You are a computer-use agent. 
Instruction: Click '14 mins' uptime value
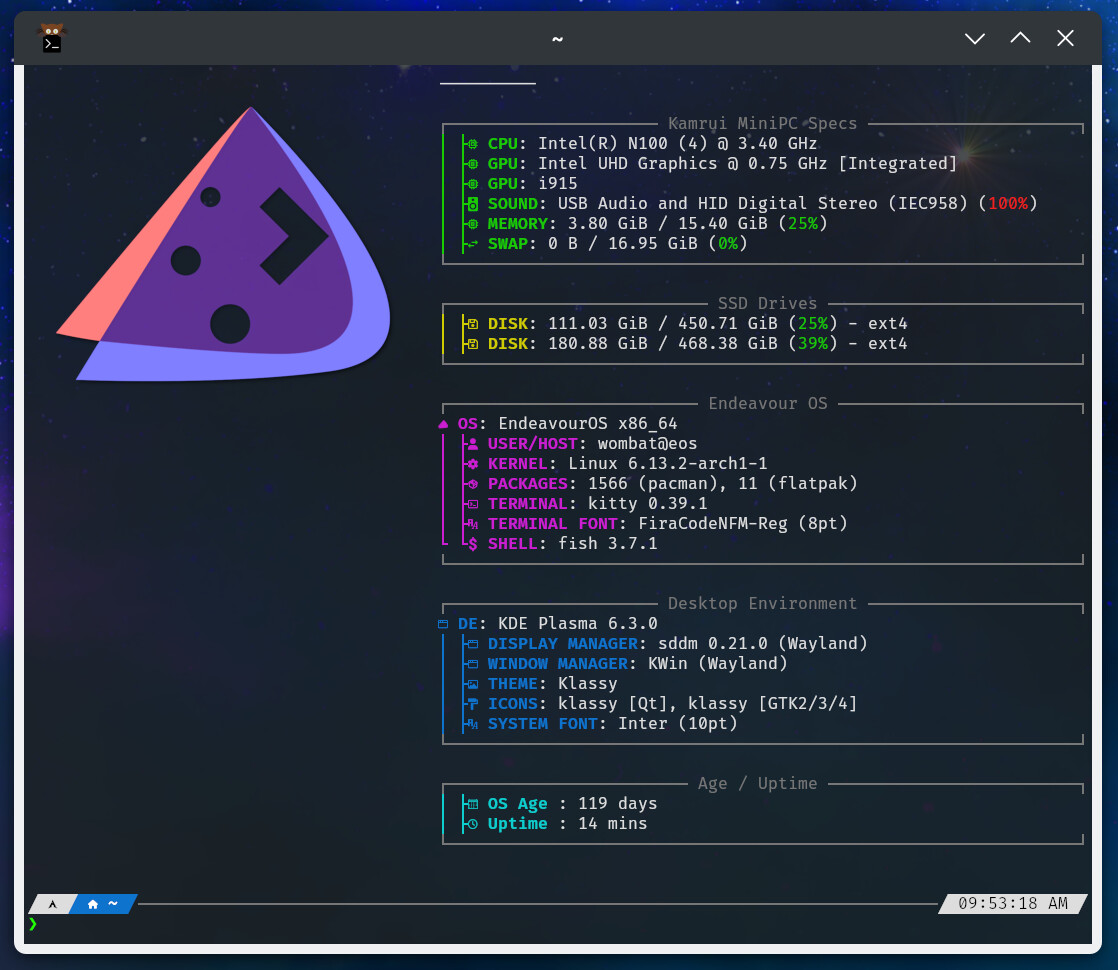[612, 823]
